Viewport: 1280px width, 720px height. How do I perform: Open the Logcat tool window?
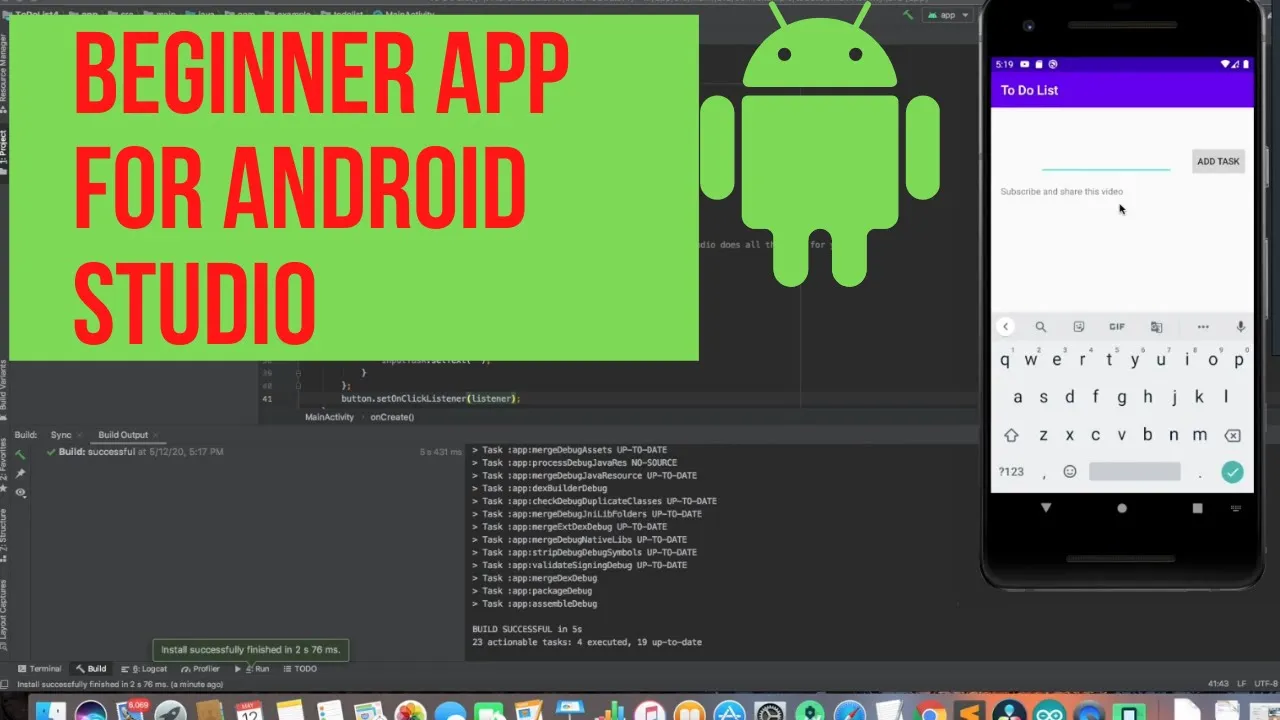pos(144,669)
